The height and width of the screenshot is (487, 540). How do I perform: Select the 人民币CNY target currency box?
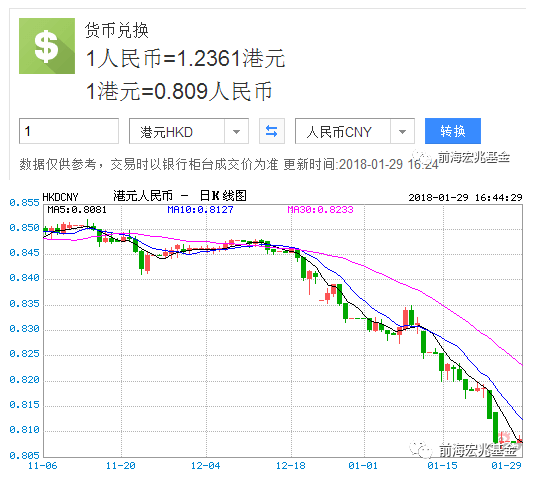[x=355, y=131]
